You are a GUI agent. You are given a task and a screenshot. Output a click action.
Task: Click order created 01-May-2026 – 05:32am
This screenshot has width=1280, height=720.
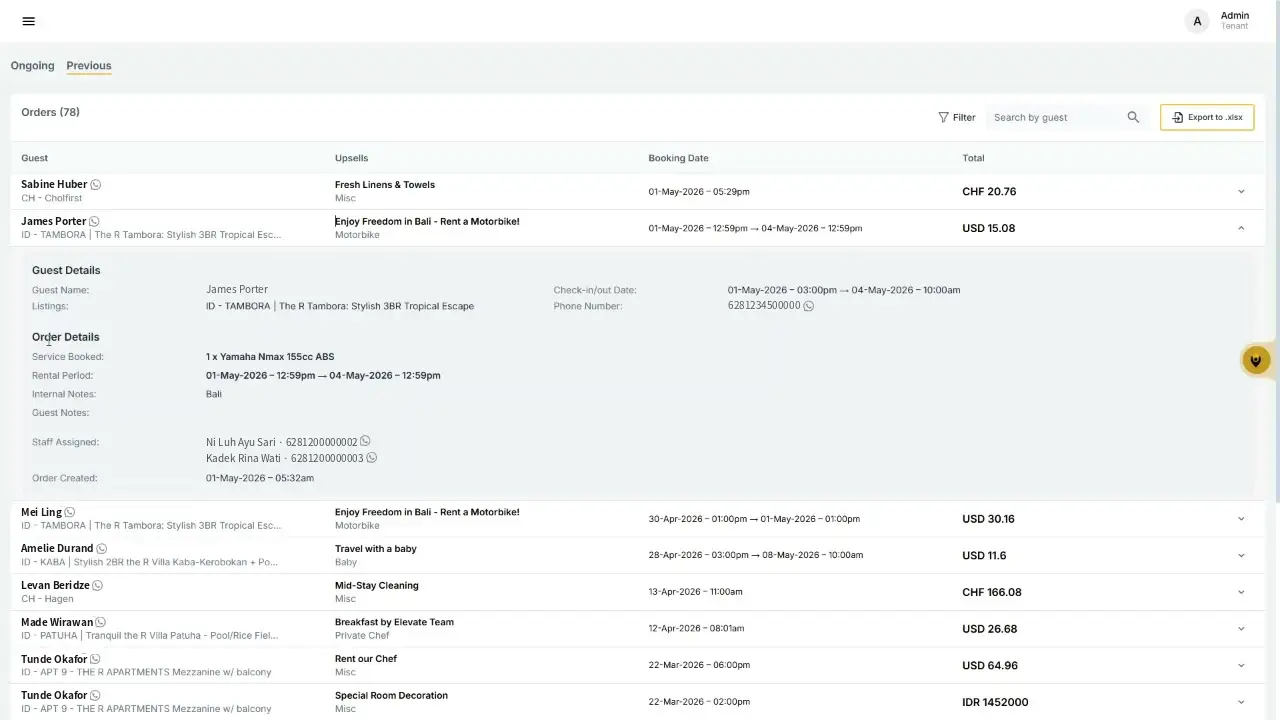260,478
